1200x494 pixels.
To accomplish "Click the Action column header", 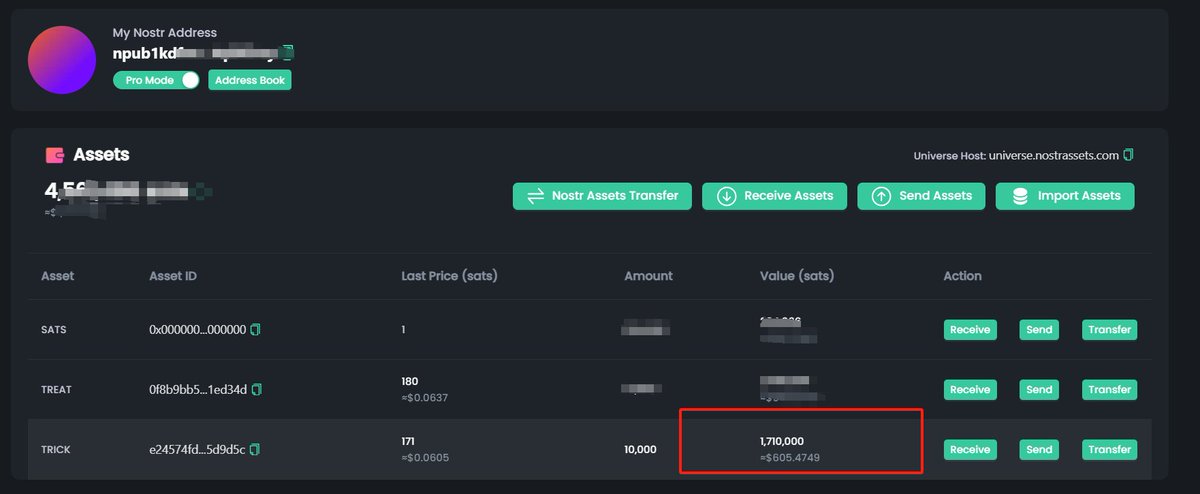I will [x=962, y=275].
